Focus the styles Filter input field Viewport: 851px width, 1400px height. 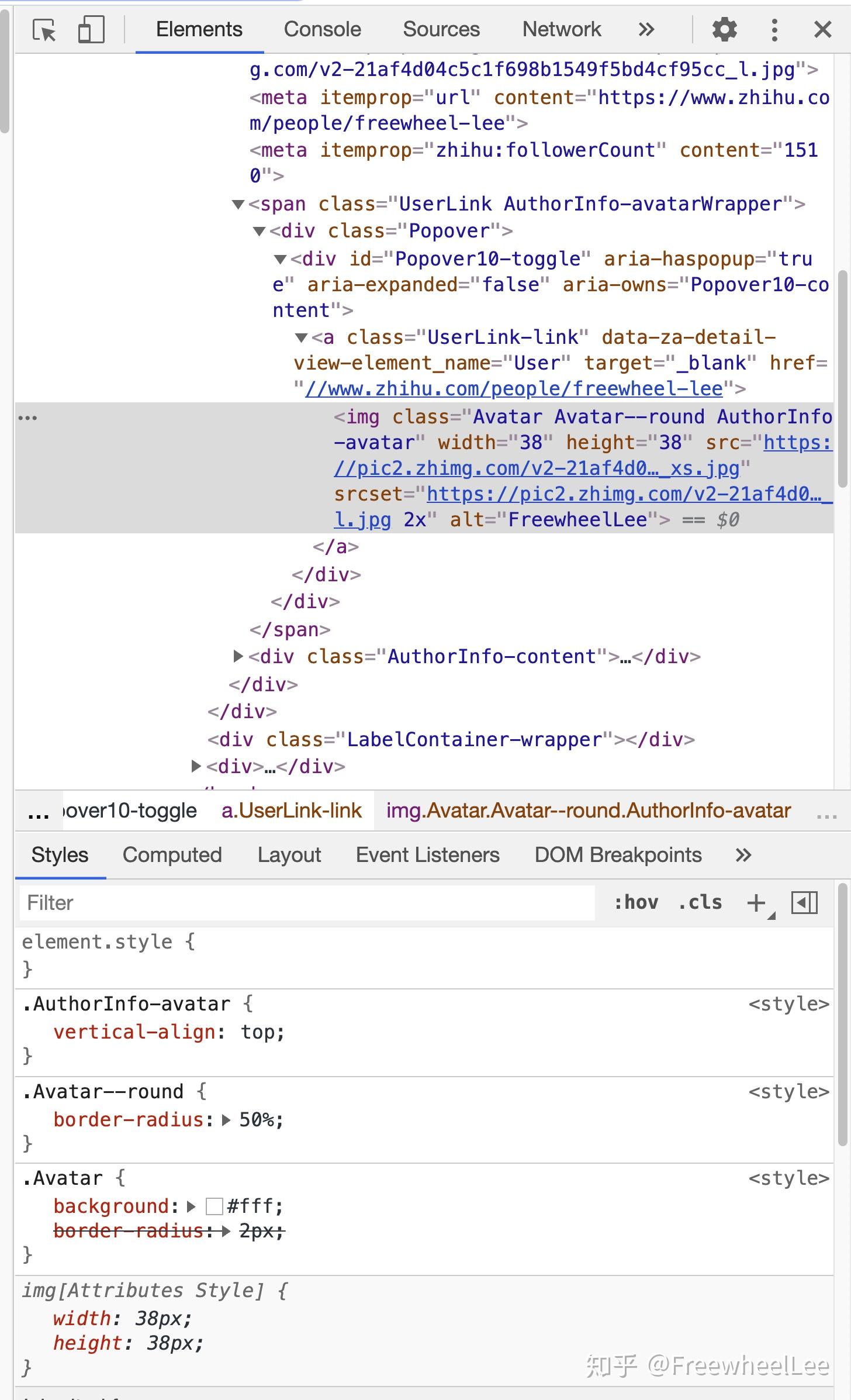(307, 903)
